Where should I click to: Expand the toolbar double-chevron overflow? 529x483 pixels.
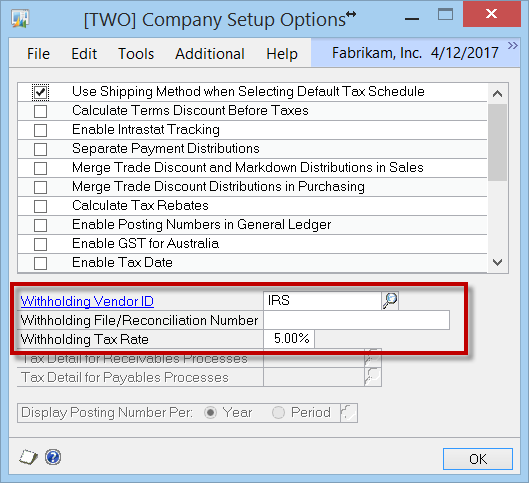512,46
